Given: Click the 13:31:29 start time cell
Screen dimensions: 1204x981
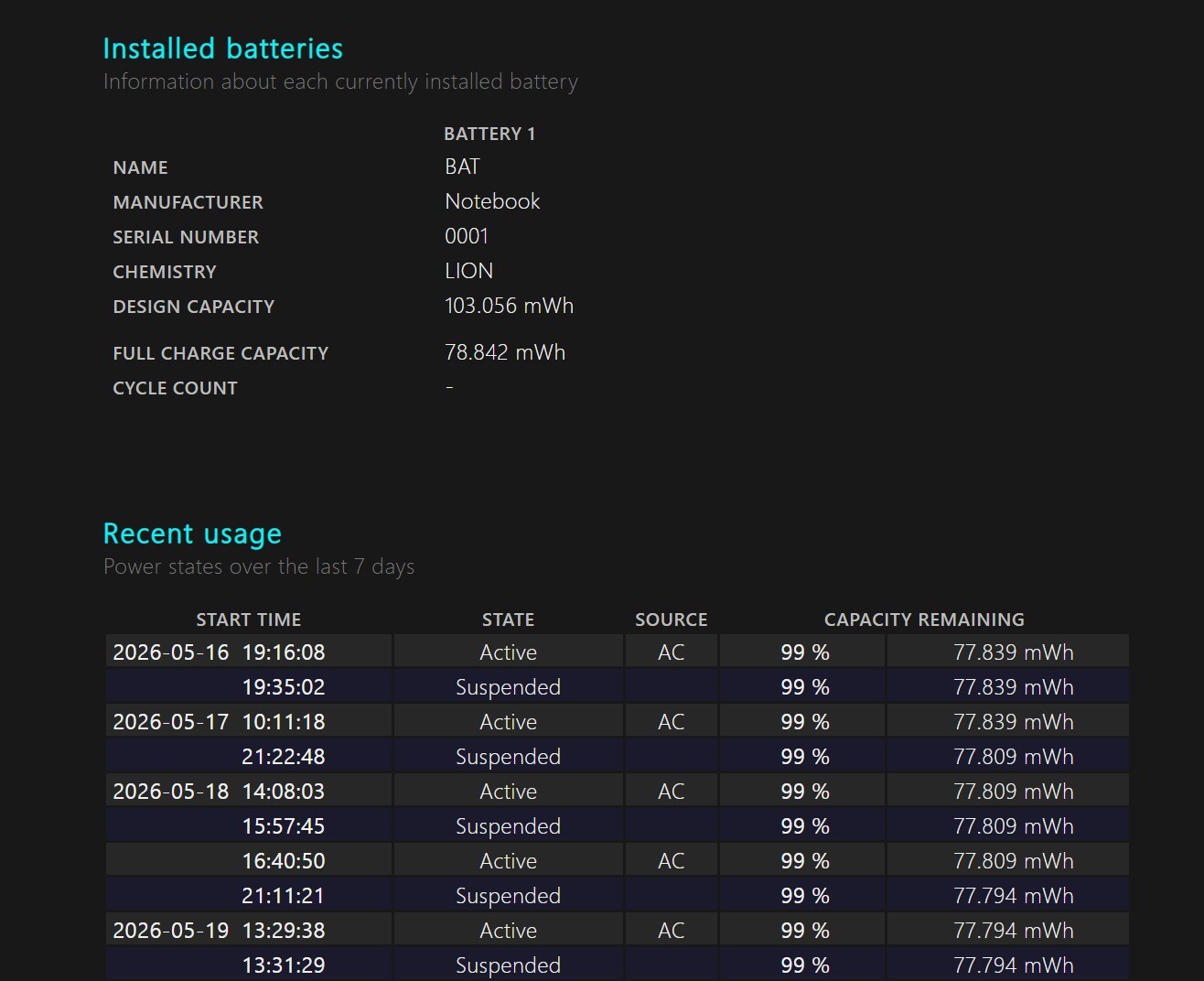Looking at the screenshot, I should point(249,964).
